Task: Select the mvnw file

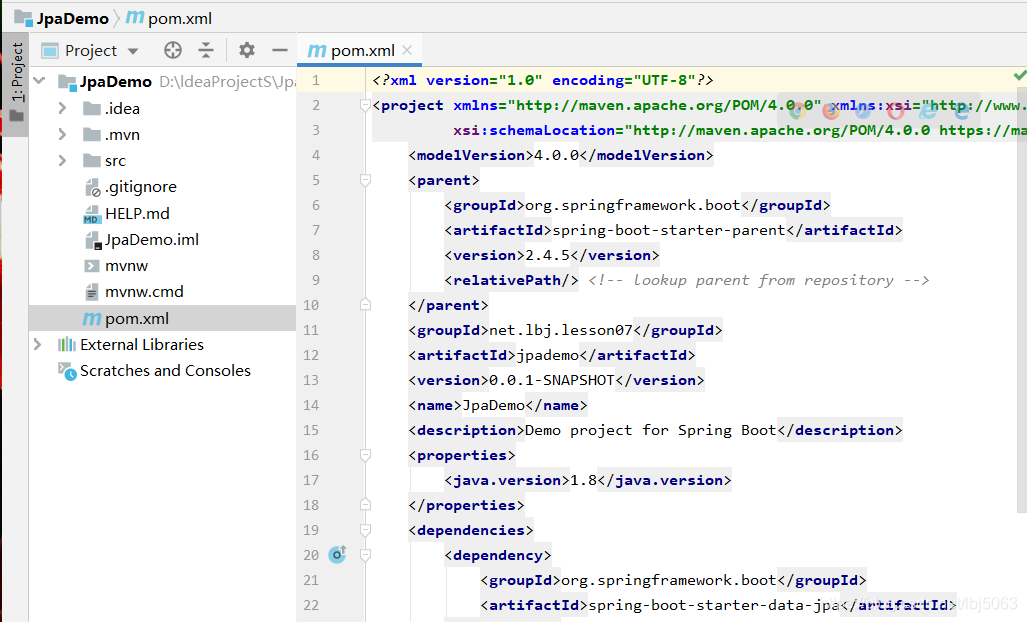Action: [x=126, y=266]
